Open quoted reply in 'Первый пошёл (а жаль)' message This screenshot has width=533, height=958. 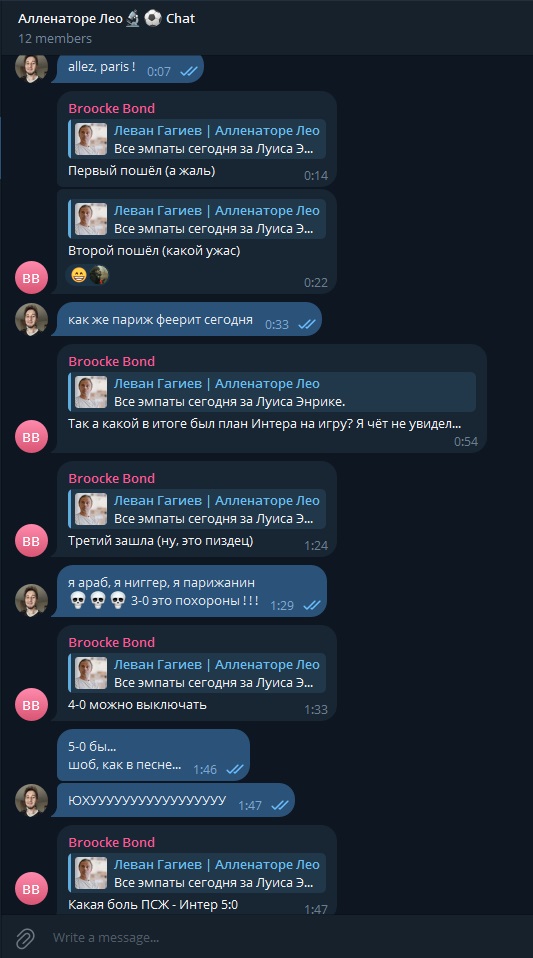coord(197,139)
